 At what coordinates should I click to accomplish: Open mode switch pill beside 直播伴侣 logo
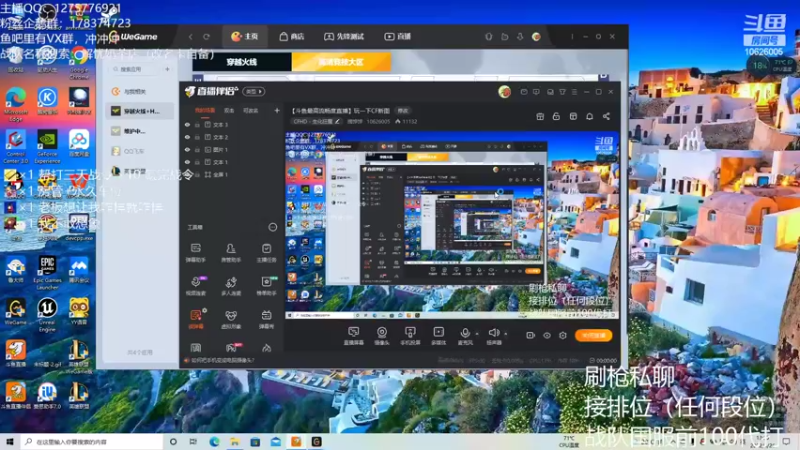[254, 91]
